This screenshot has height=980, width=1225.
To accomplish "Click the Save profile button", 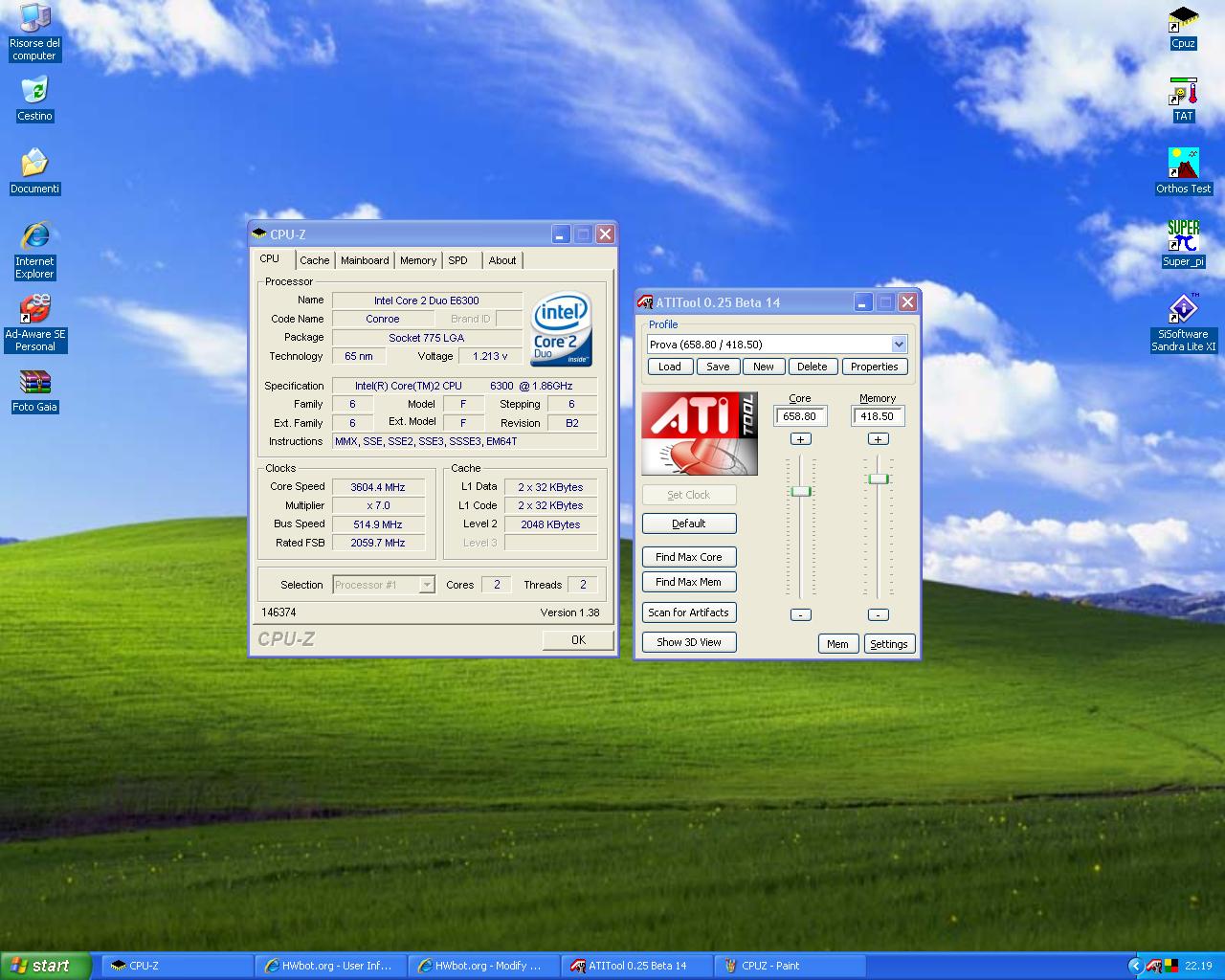I will [x=718, y=367].
